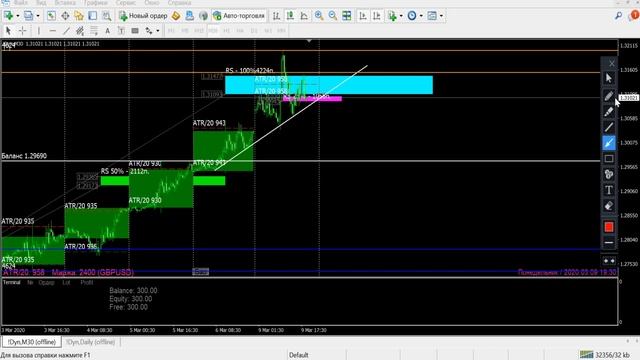The image size is (640, 360).
Task: Open the indicators list icon
Action: (392, 16)
